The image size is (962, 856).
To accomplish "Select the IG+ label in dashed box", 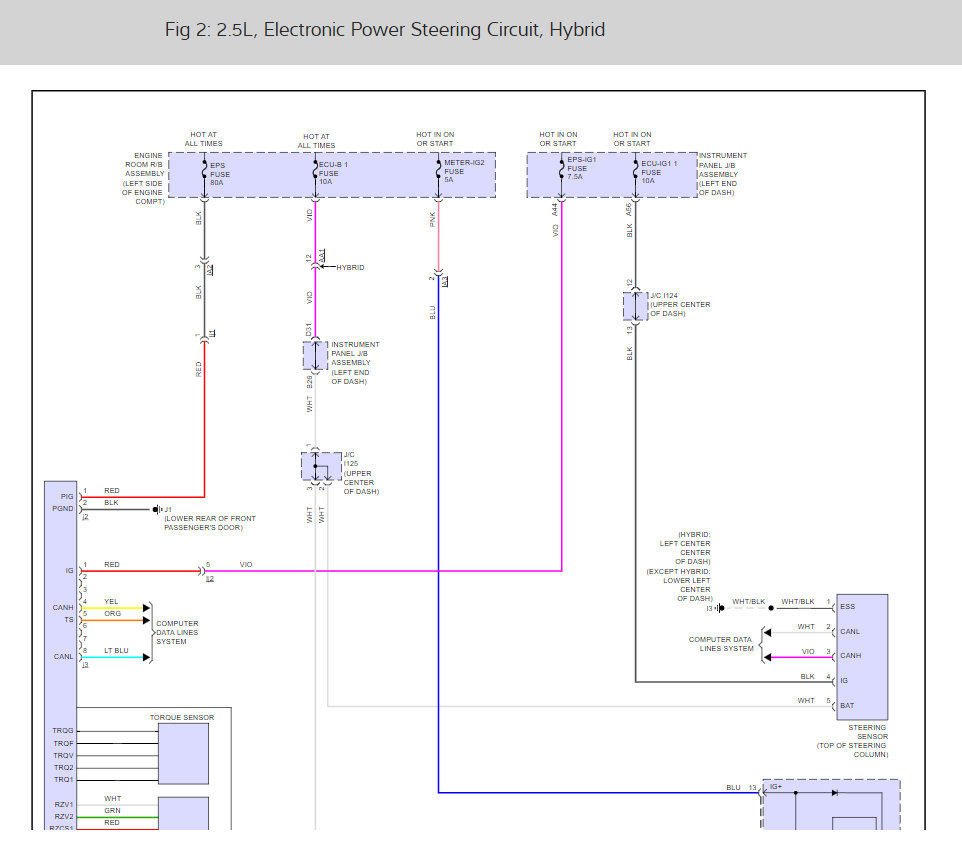I will click(x=775, y=787).
